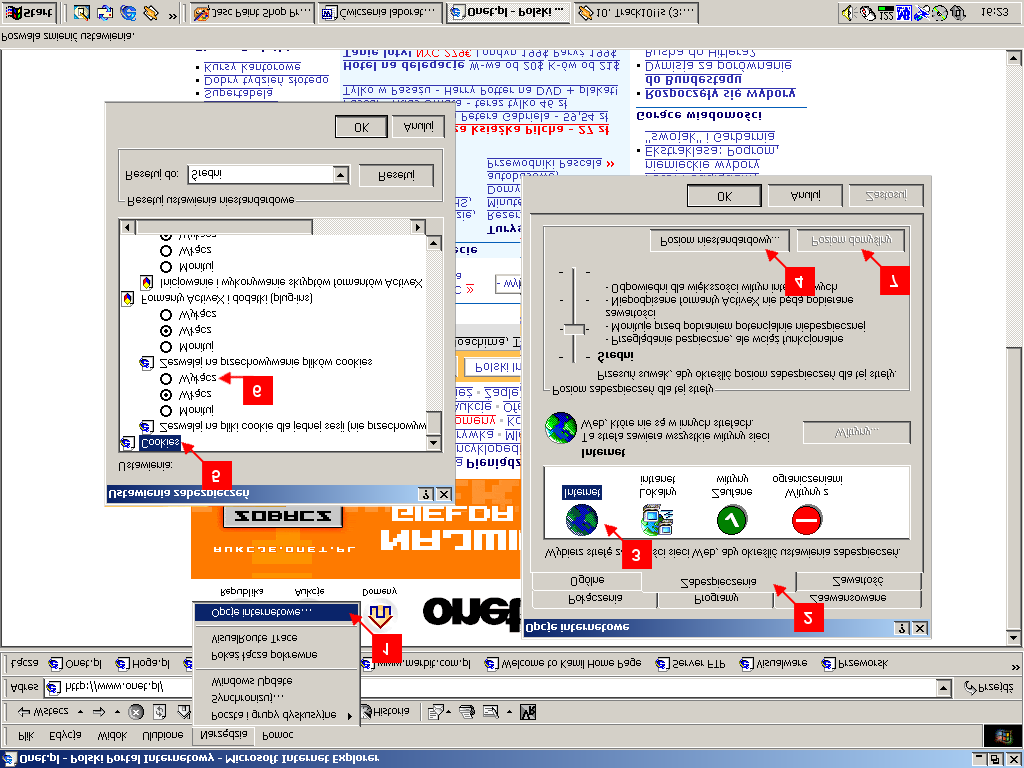Open the Plik menu
This screenshot has width=1024, height=768.
point(25,736)
